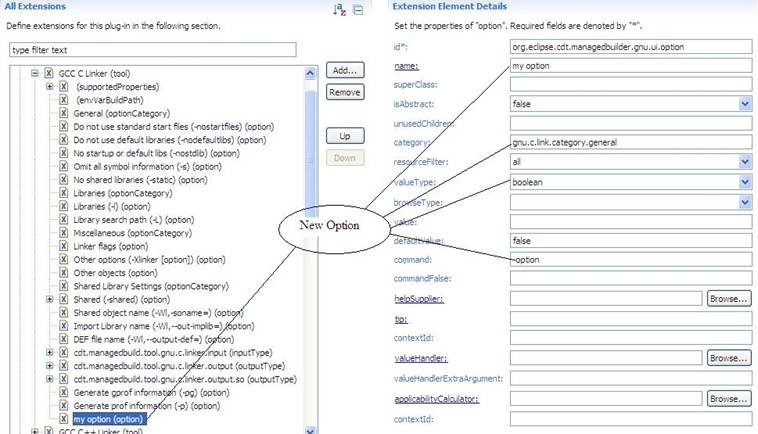Click the superClass input field

631,85
